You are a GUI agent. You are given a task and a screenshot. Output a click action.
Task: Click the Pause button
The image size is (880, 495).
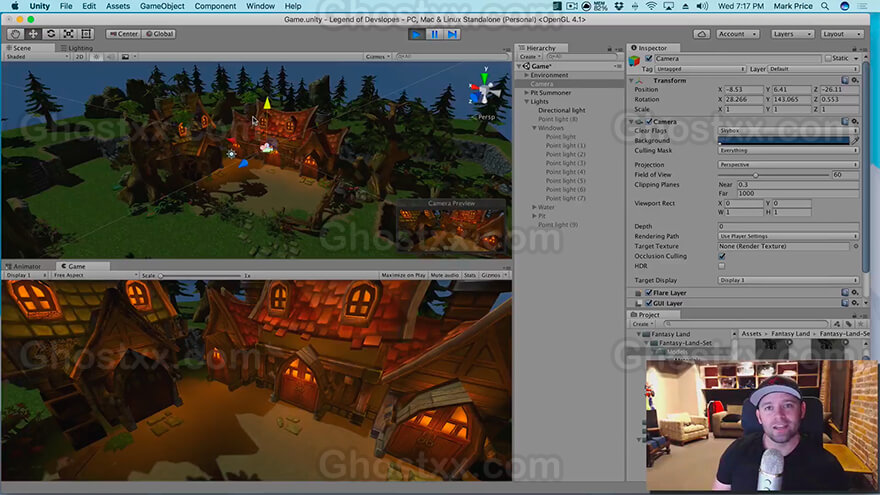coord(434,34)
